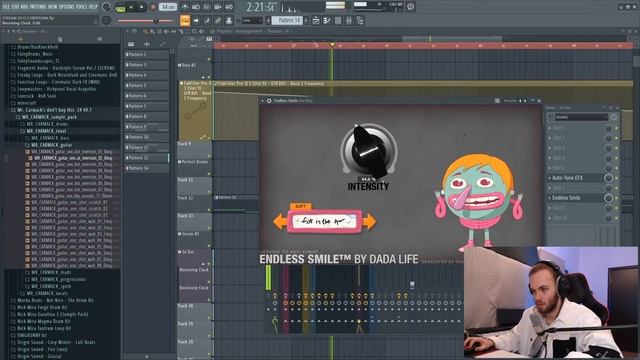Select the previous preset arrow in the plugin title bar
This screenshot has height=360, width=640.
(520, 100)
